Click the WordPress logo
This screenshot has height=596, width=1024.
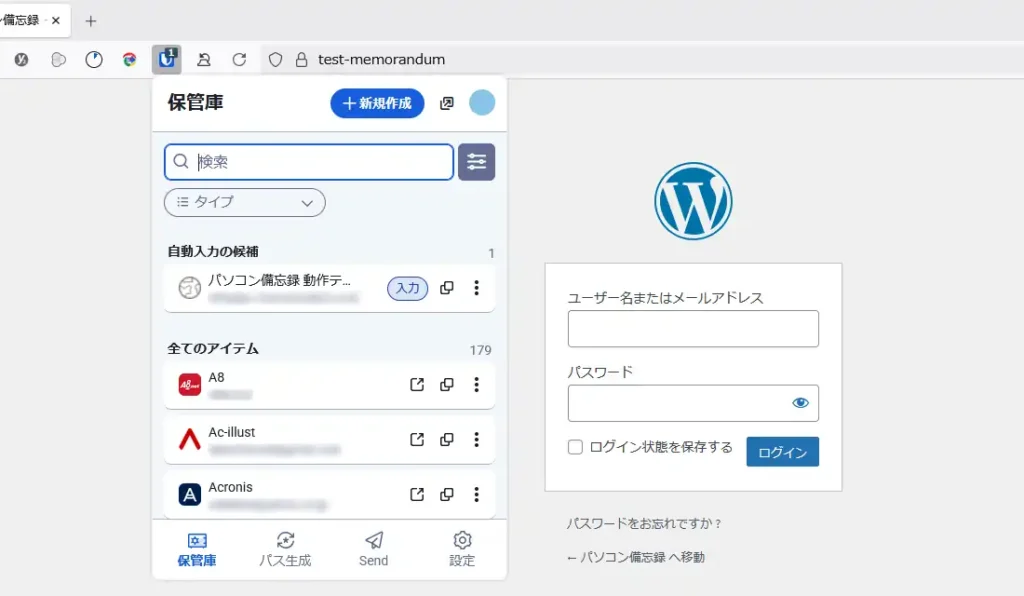[693, 201]
